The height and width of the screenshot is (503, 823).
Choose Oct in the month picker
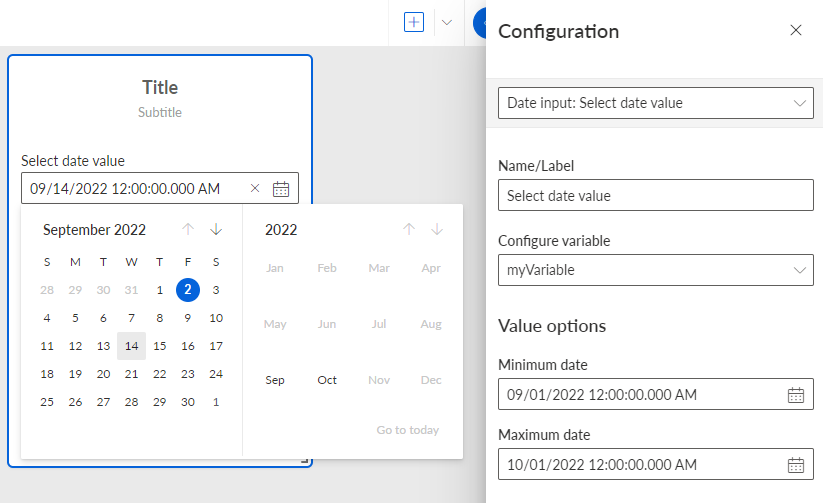(326, 380)
